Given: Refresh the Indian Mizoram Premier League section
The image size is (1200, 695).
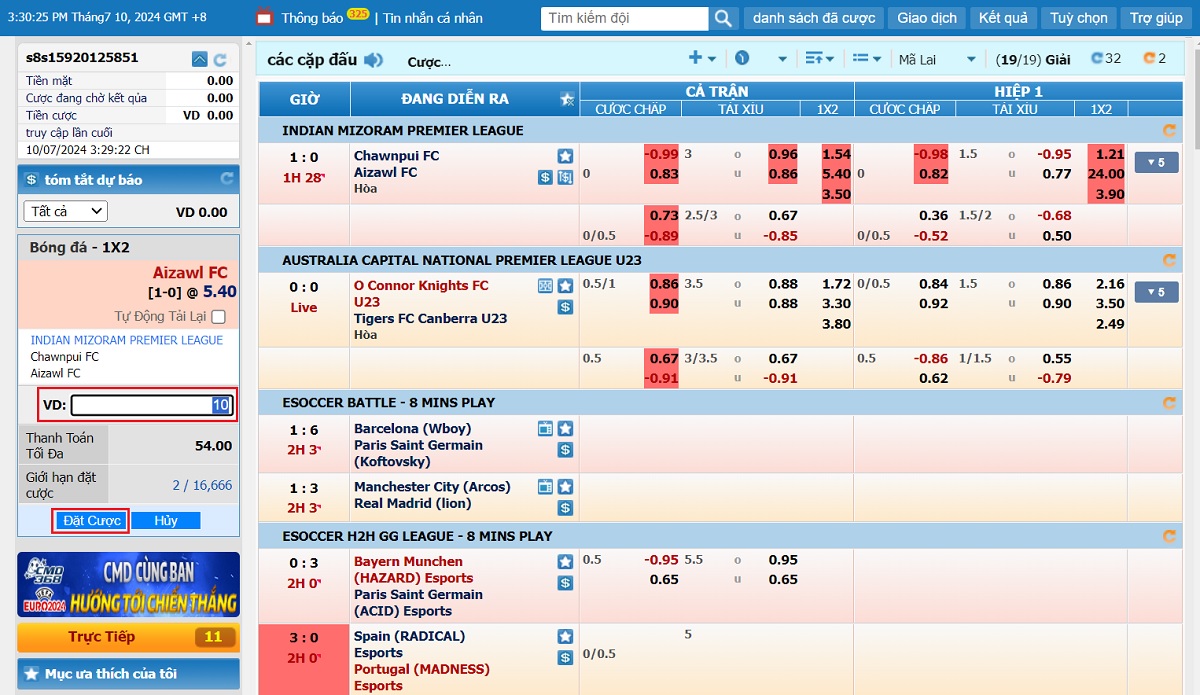Looking at the screenshot, I should pyautogui.click(x=1169, y=130).
